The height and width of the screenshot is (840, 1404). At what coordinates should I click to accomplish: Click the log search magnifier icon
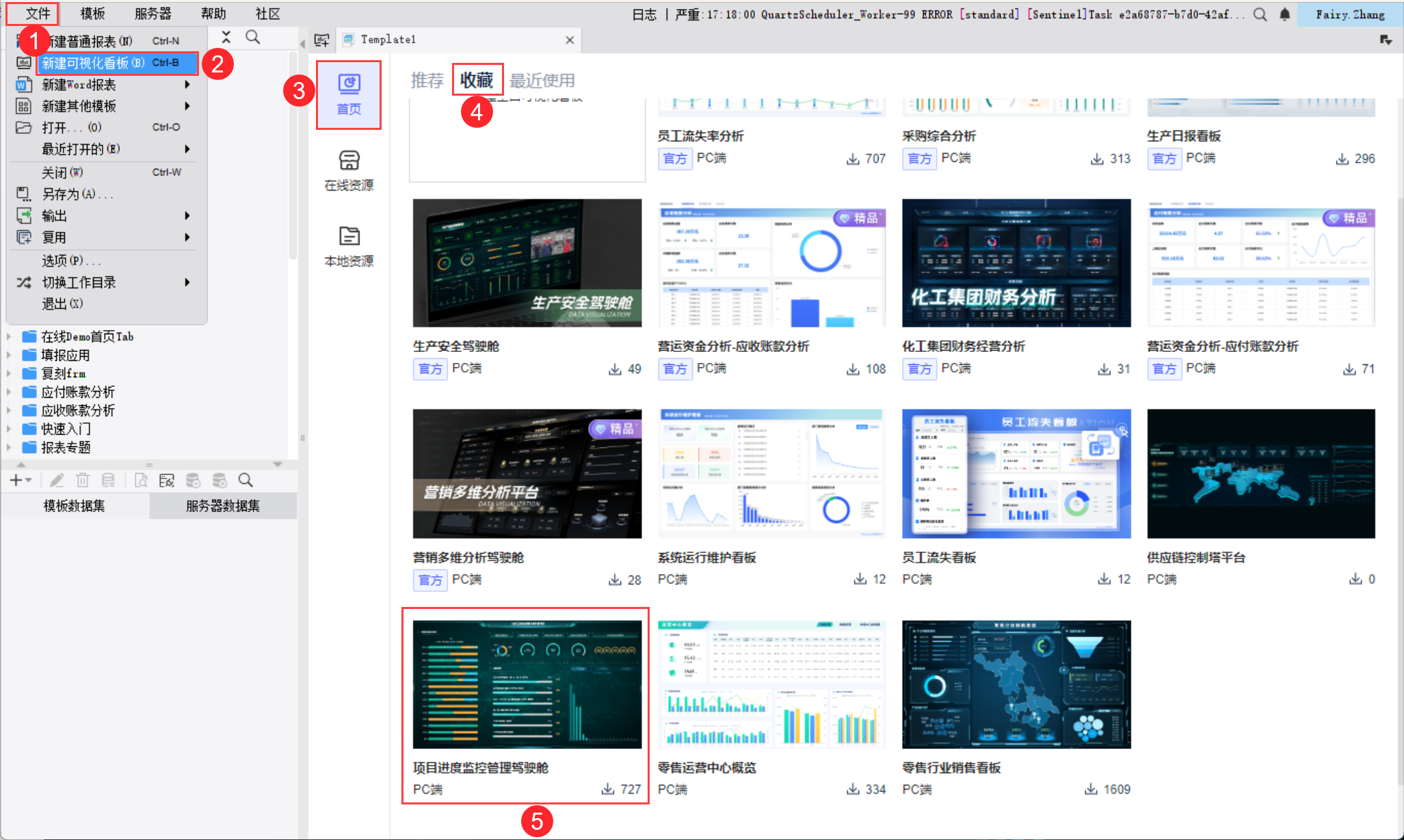[1260, 14]
